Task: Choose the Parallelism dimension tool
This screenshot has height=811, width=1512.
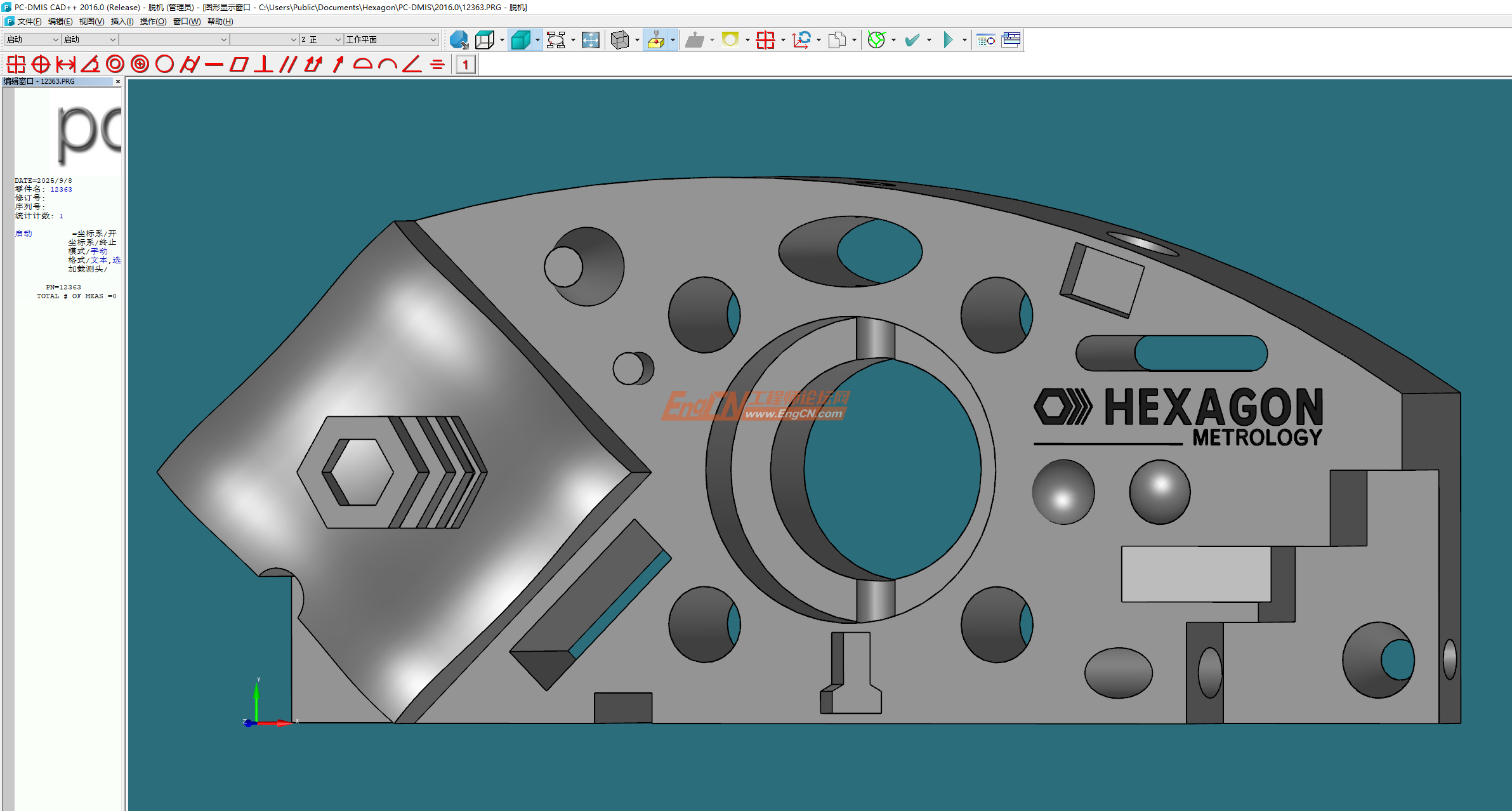Action: (288, 64)
